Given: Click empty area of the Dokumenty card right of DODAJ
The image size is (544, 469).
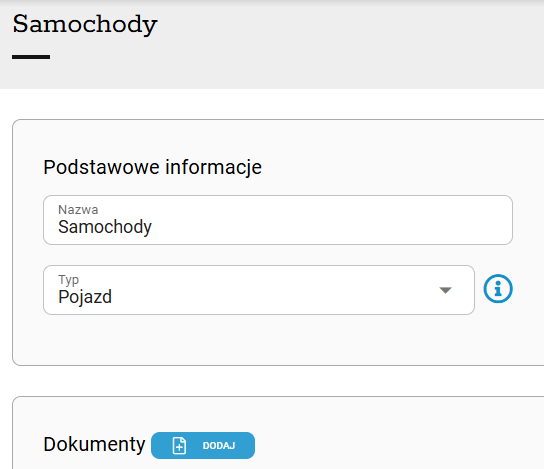Looking at the screenshot, I should 399,446.
